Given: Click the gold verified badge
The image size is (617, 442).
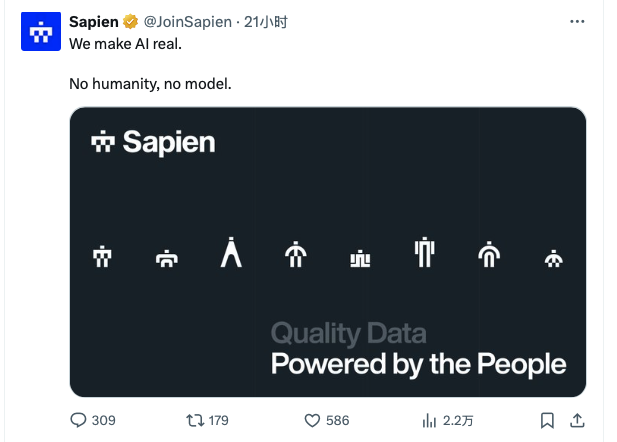Looking at the screenshot, I should 130,22.
